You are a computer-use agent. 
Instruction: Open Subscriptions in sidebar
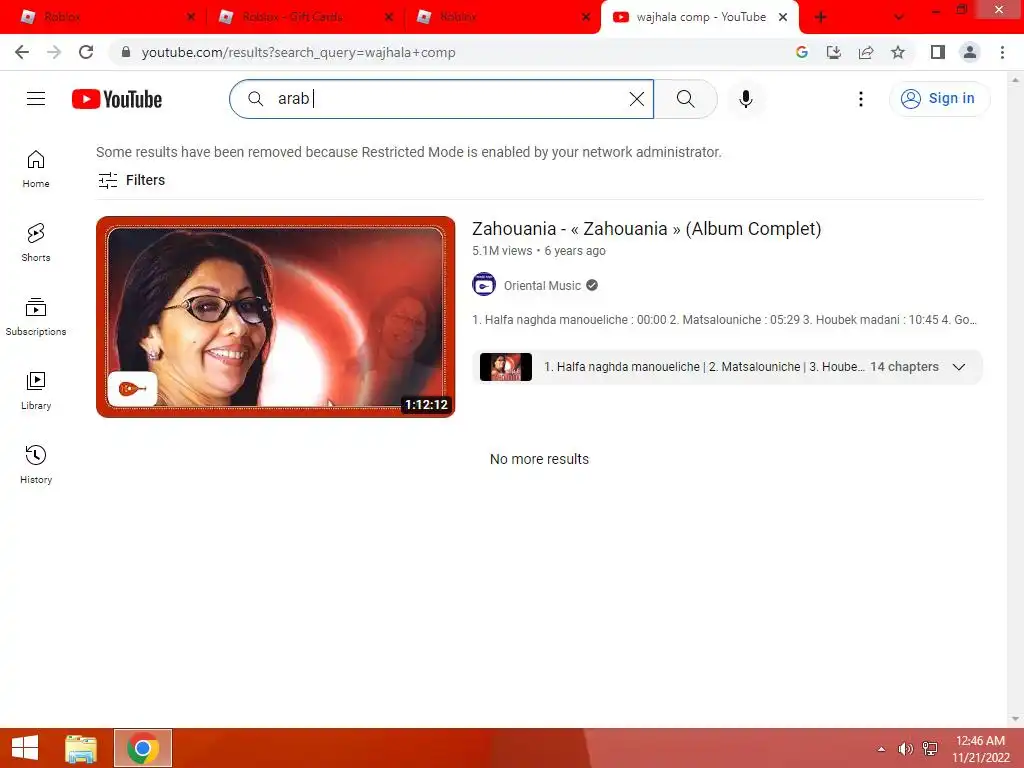tap(36, 317)
